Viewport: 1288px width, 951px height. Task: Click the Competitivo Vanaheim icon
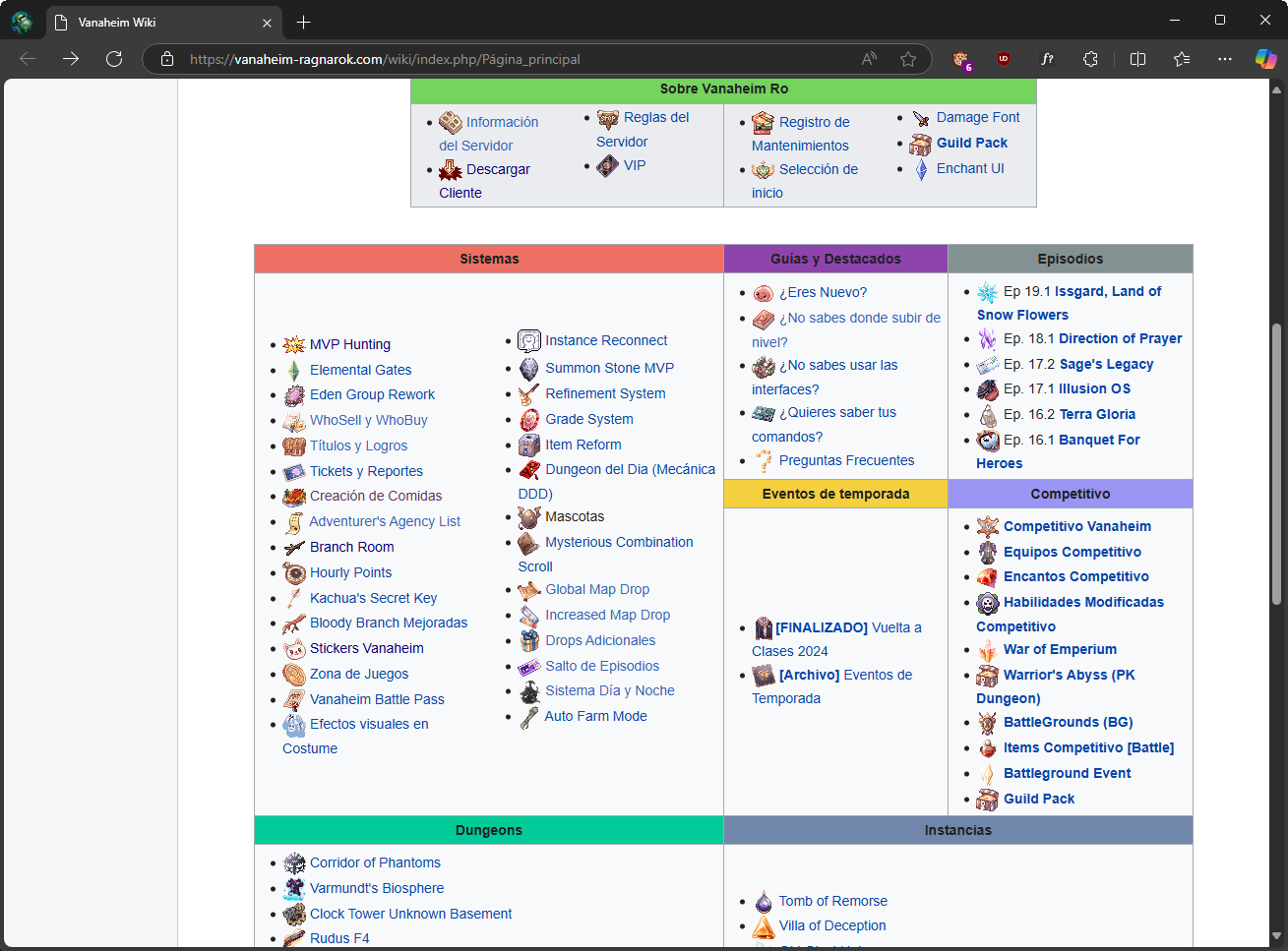(988, 526)
